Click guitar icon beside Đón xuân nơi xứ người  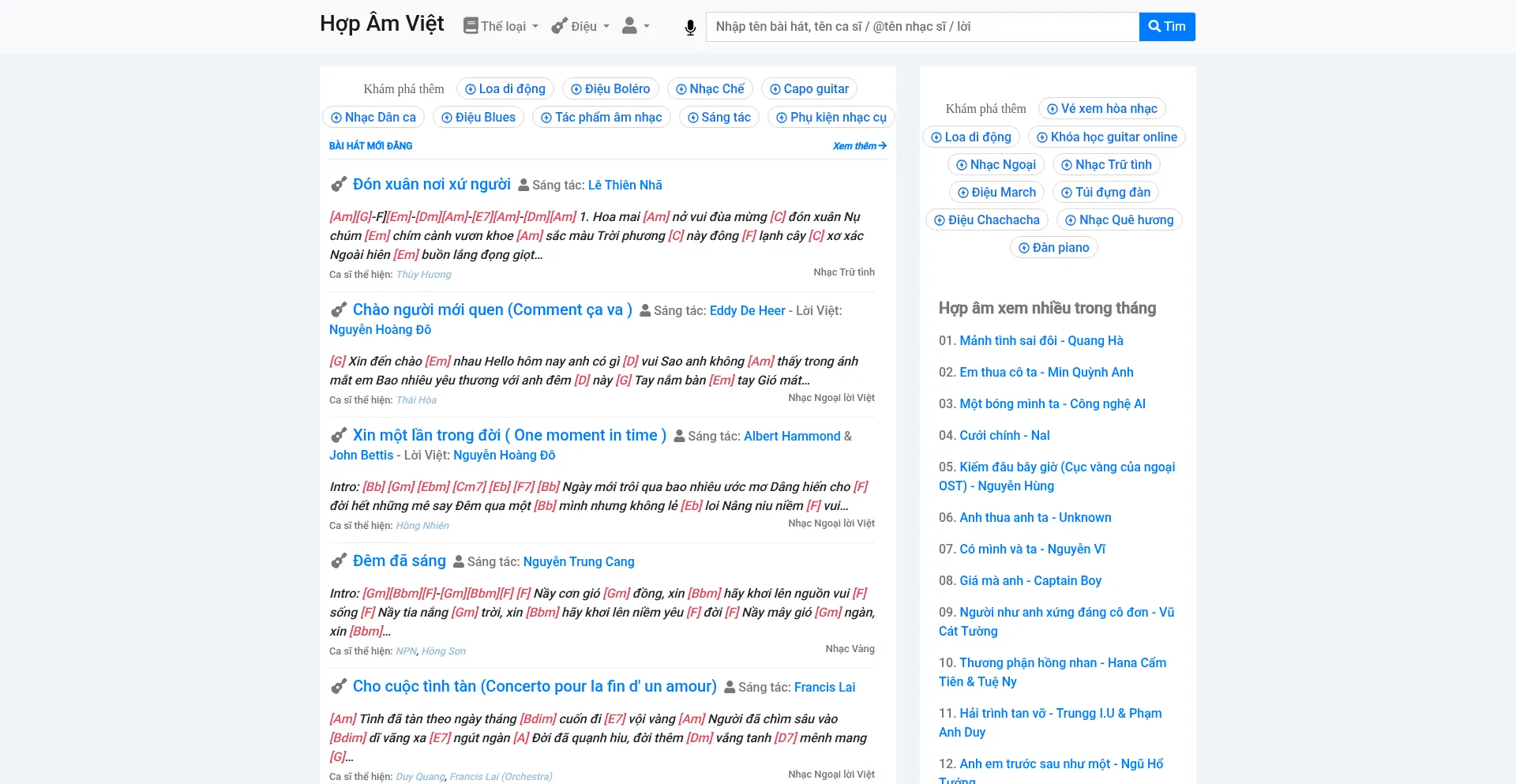pos(339,185)
